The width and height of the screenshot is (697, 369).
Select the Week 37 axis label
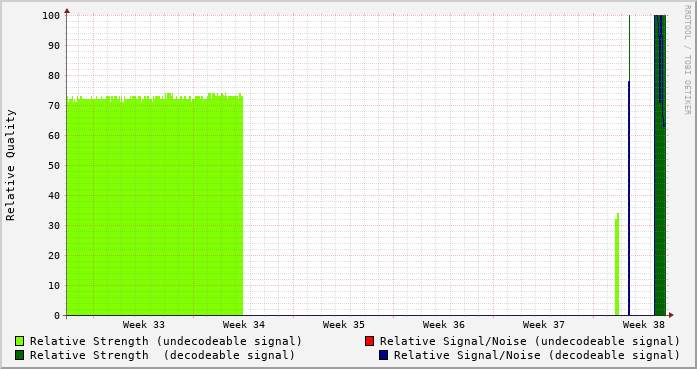(x=544, y=325)
